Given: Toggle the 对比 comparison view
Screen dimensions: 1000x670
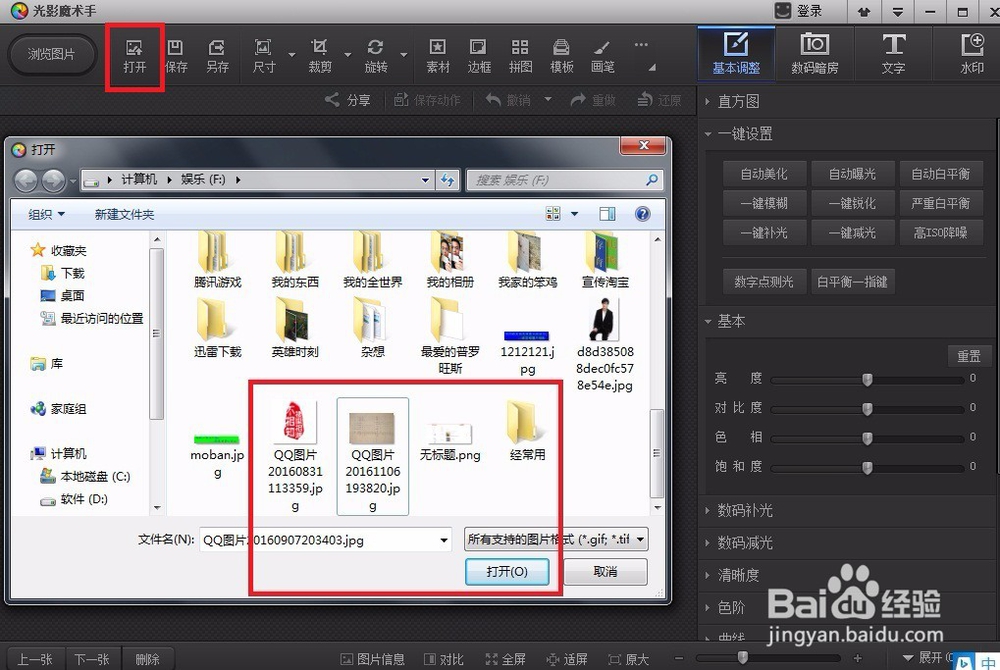Looking at the screenshot, I should (444, 659).
